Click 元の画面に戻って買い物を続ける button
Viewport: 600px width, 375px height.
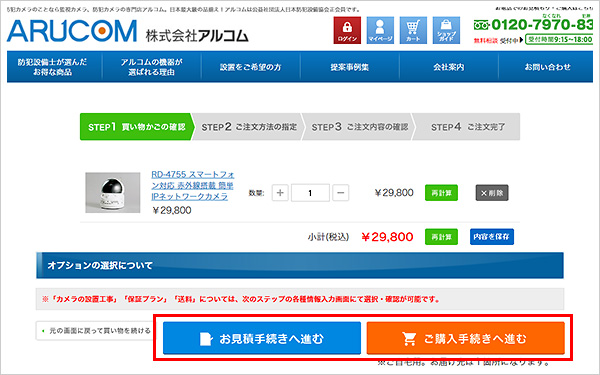pos(96,331)
